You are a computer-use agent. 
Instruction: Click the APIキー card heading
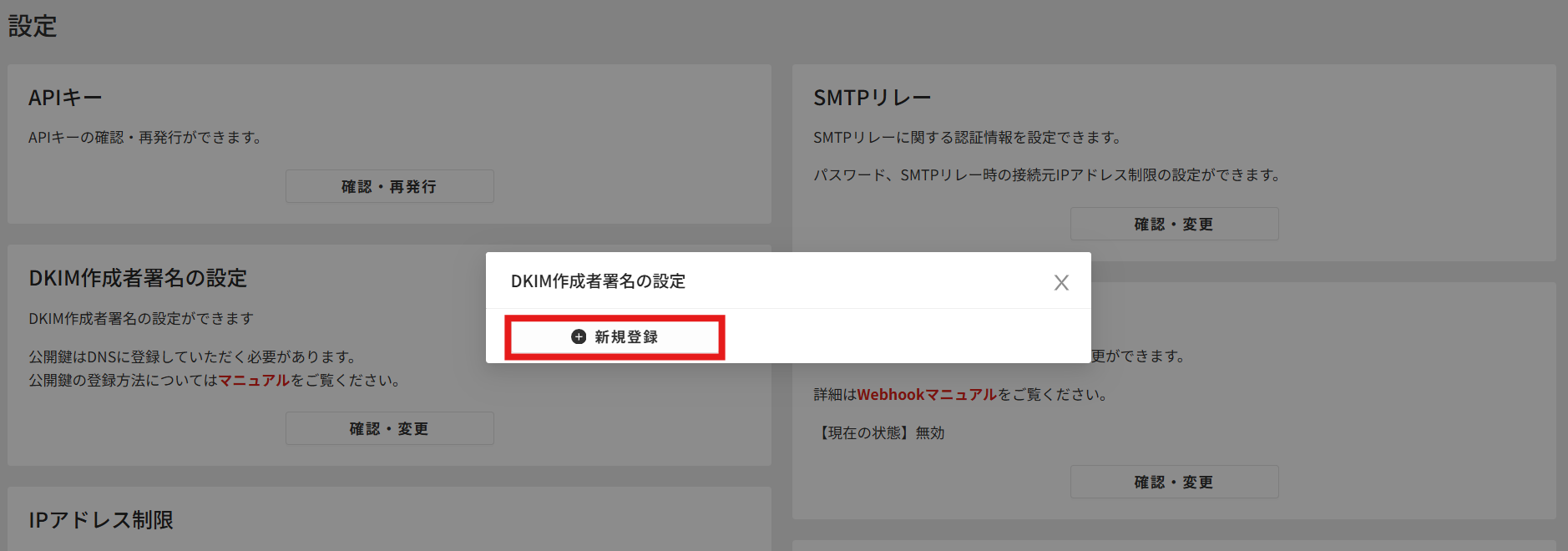pos(65,98)
